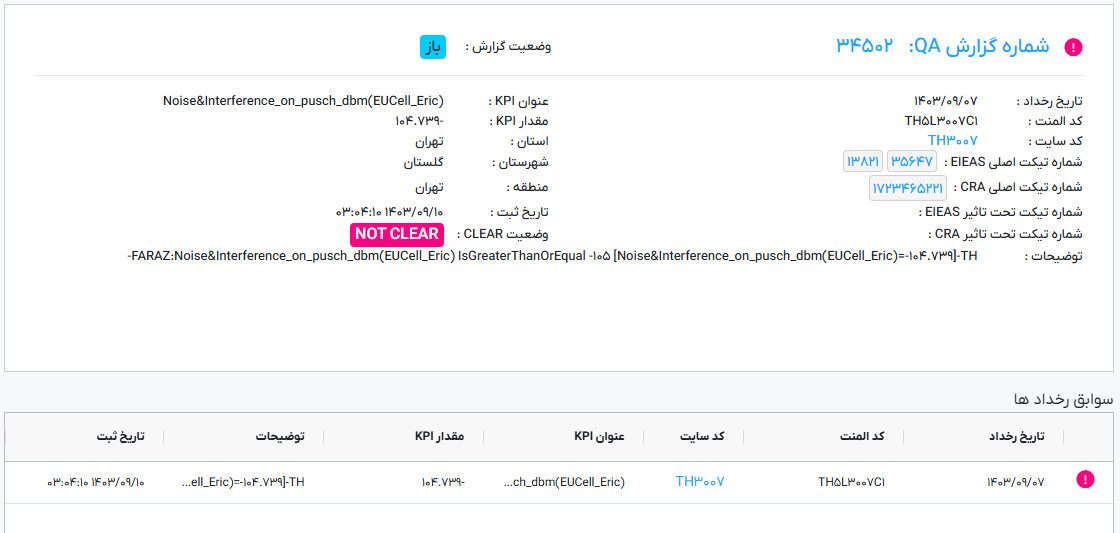Sort by 'توضیحات' column header
The width and height of the screenshot is (1120, 533).
(x=280, y=436)
